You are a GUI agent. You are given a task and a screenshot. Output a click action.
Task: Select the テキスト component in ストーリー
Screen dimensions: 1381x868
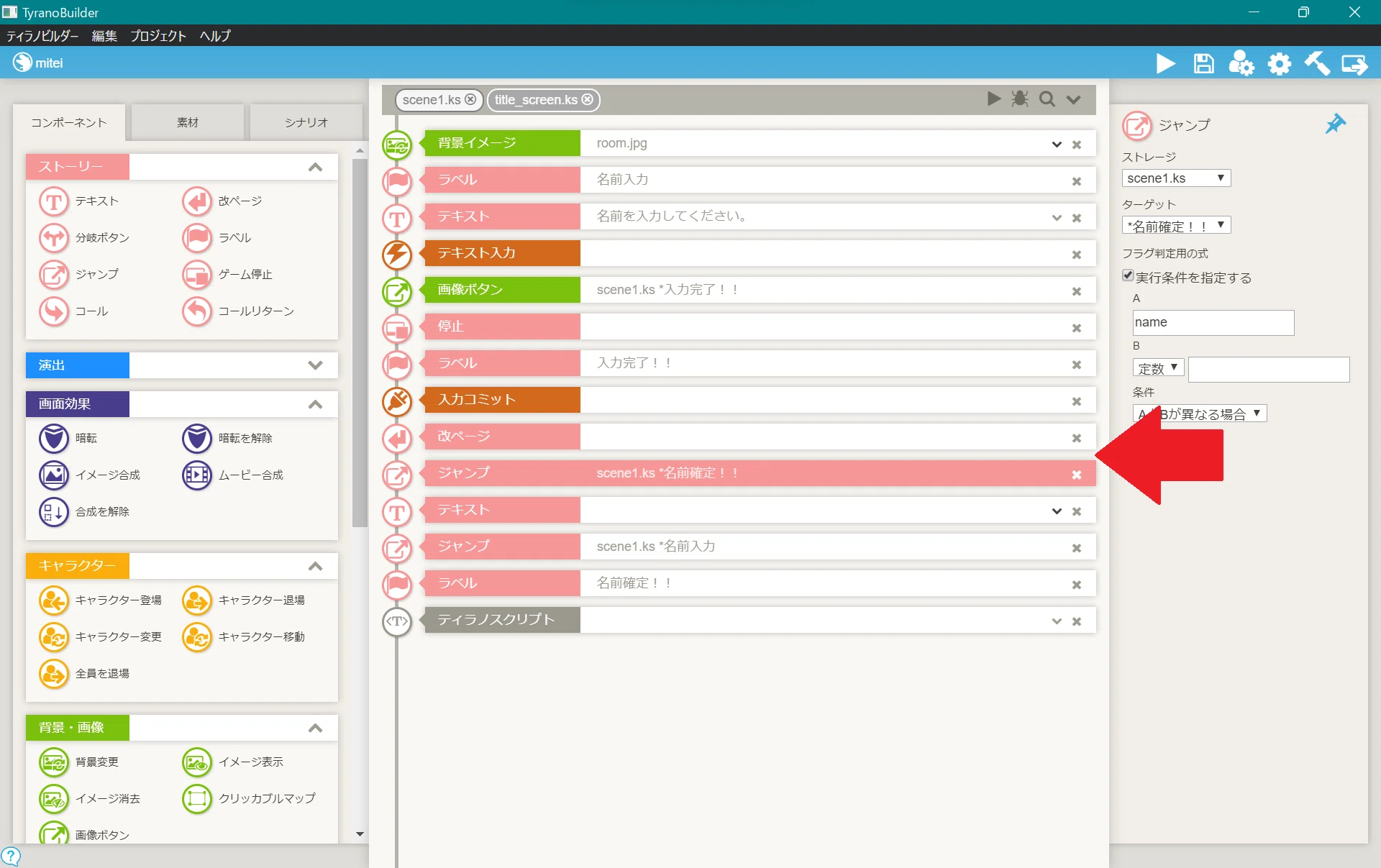(79, 201)
